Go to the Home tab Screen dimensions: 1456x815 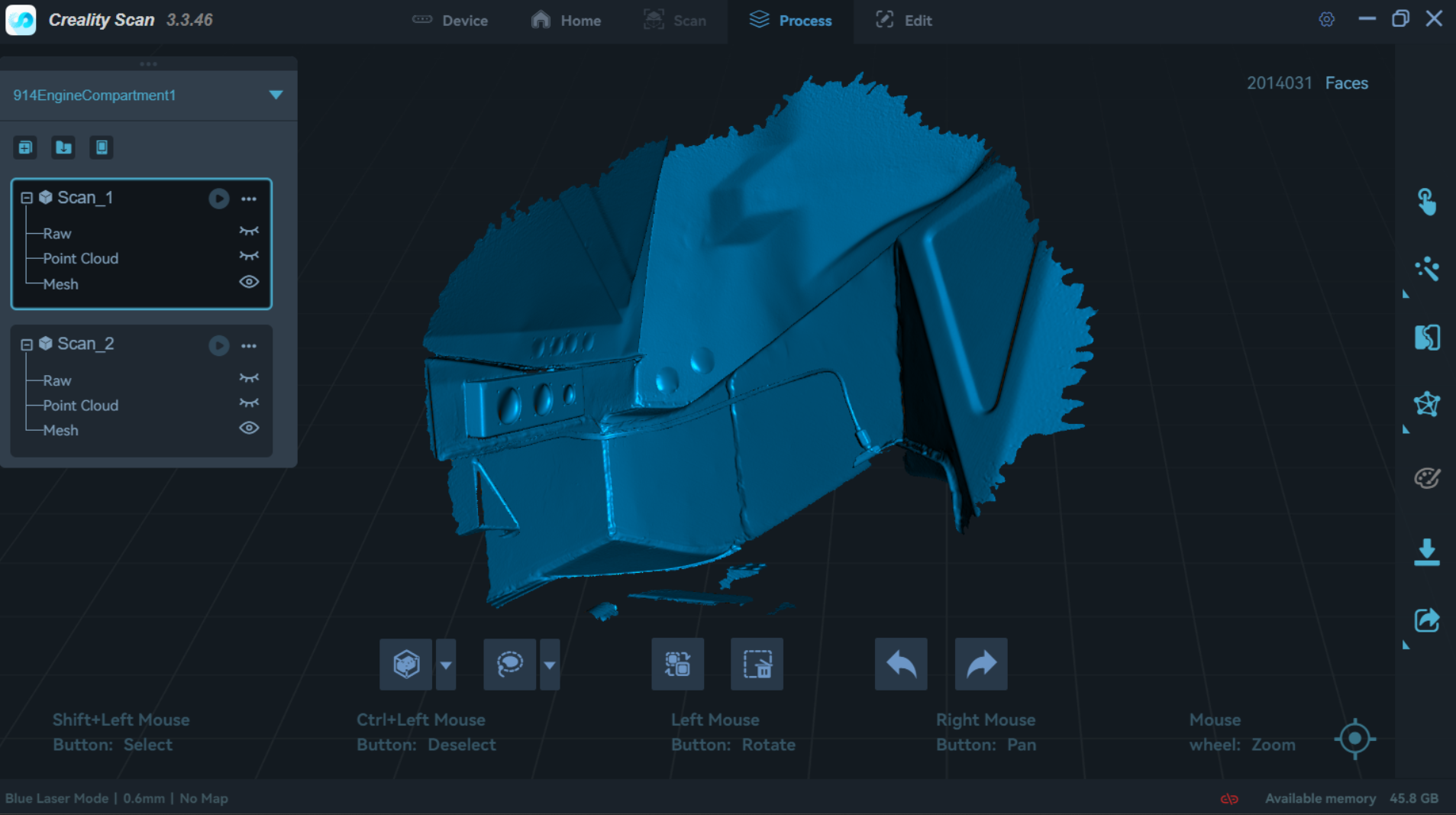[x=566, y=21]
